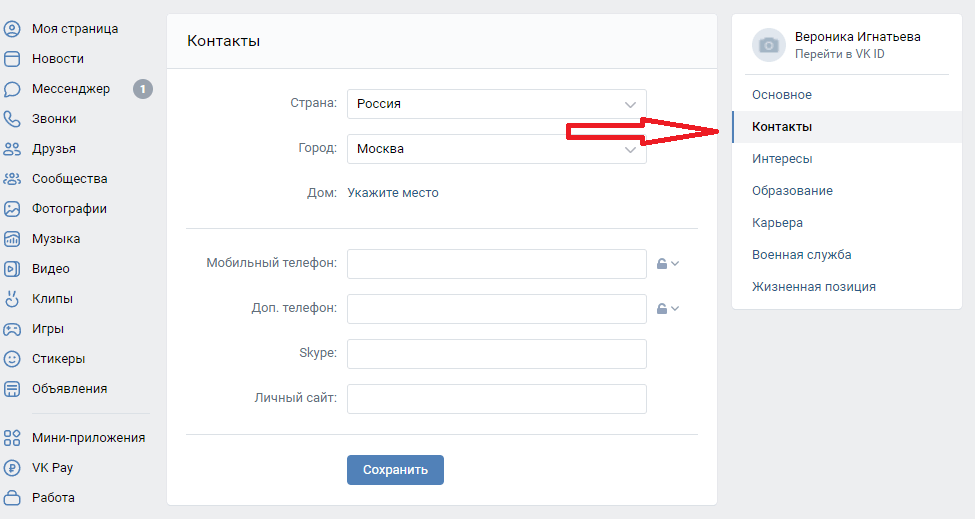975x519 pixels.
Task: Expand the Город dropdown showing Москва
Action: tap(496, 149)
